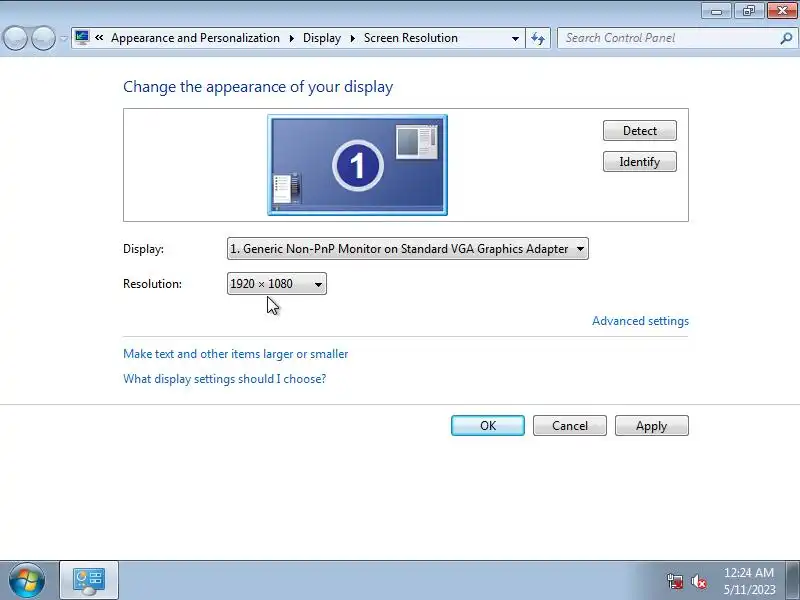800x600 pixels.
Task: Go to Display breadcrumb
Action: [x=322, y=38]
